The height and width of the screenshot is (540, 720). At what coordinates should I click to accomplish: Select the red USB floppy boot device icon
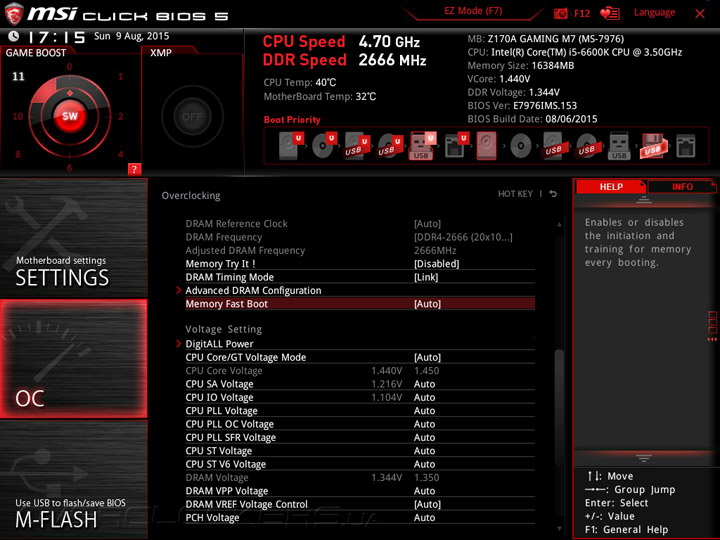[x=652, y=146]
